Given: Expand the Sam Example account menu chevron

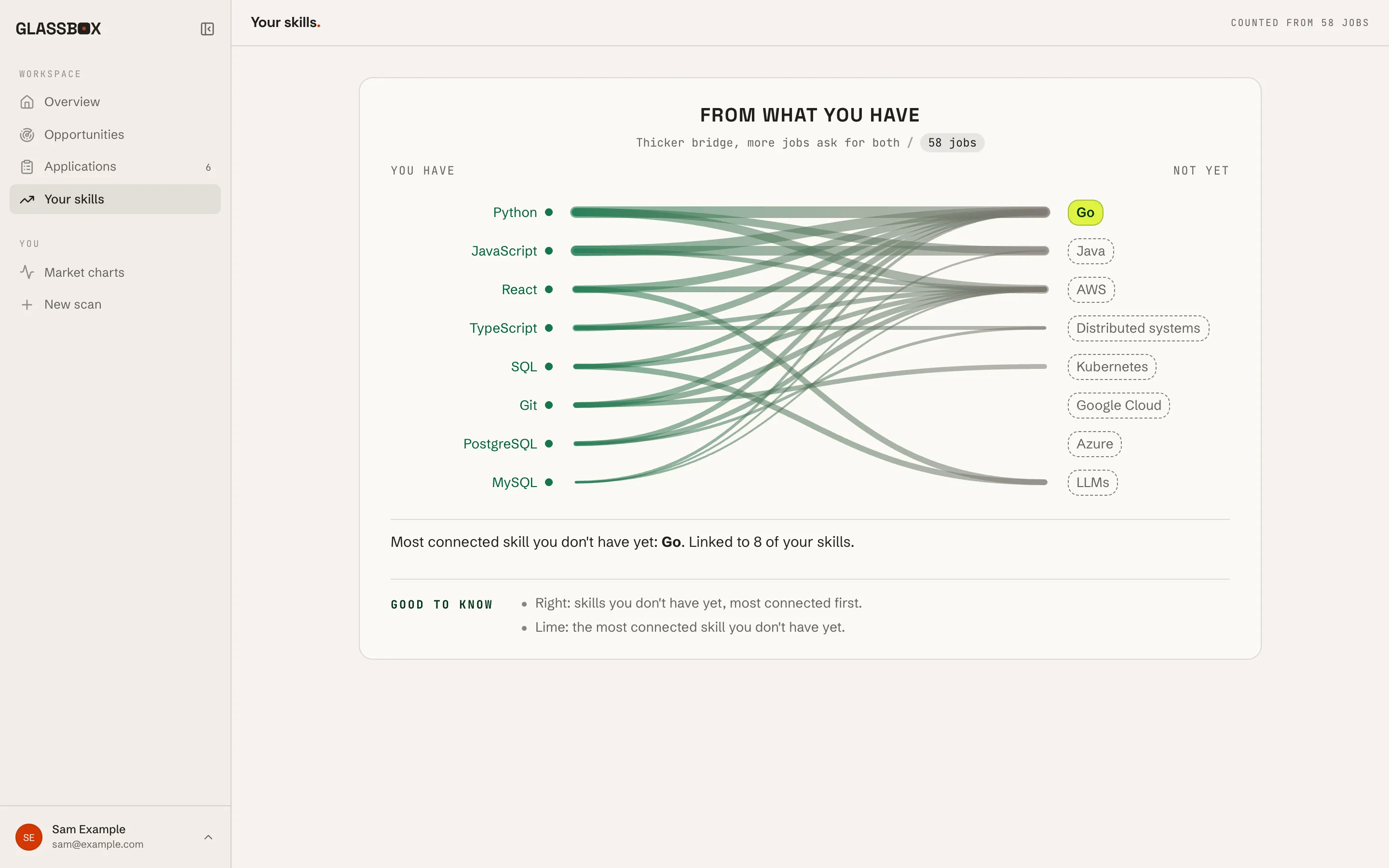Looking at the screenshot, I should pyautogui.click(x=208, y=837).
